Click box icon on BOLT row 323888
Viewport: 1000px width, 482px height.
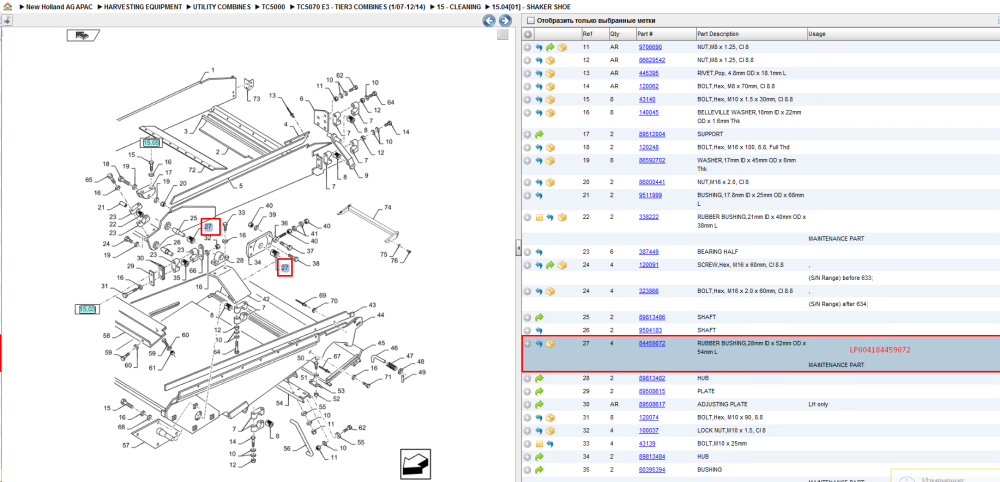(x=550, y=291)
